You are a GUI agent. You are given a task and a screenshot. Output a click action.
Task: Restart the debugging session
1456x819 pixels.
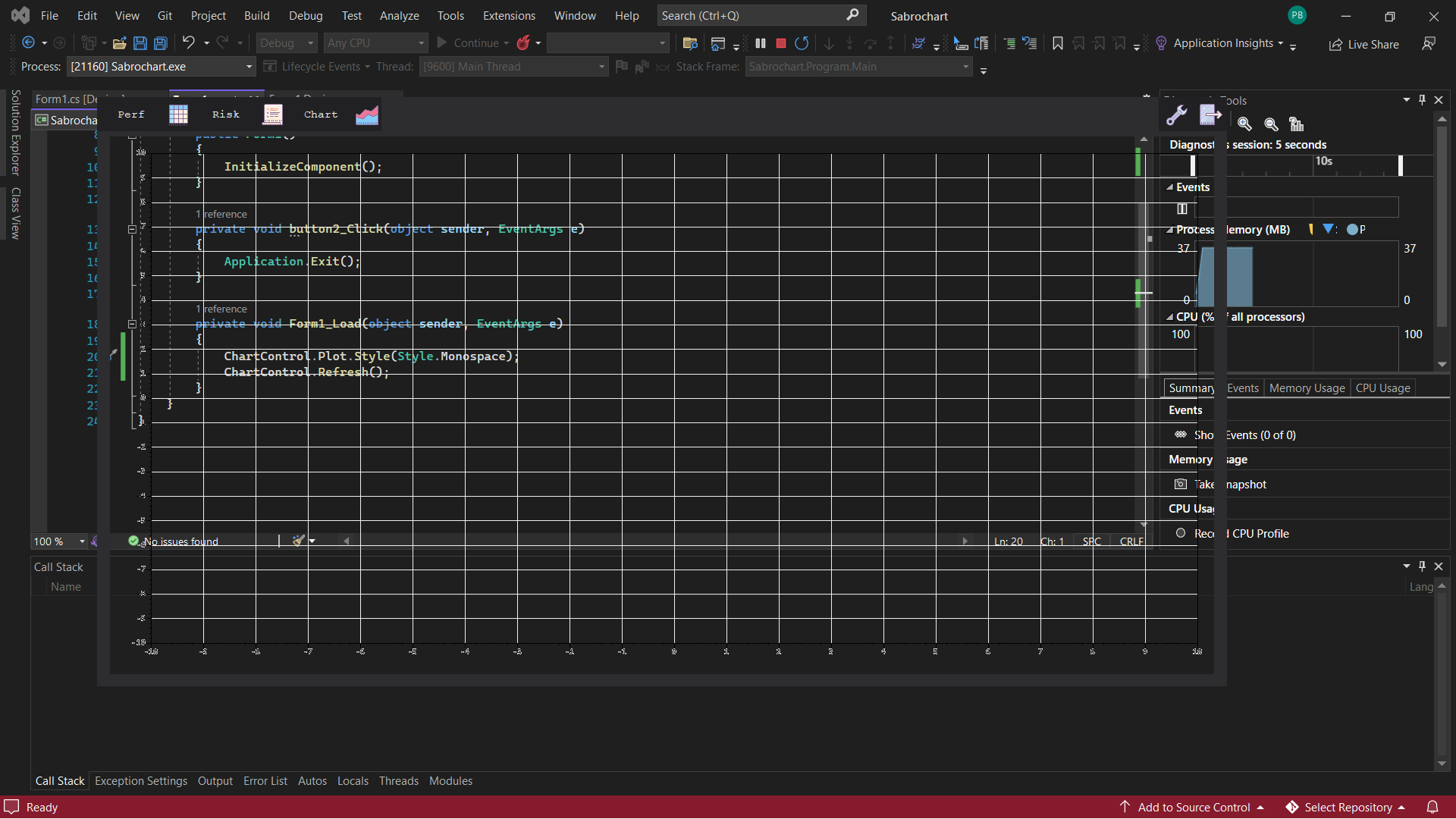(x=802, y=43)
